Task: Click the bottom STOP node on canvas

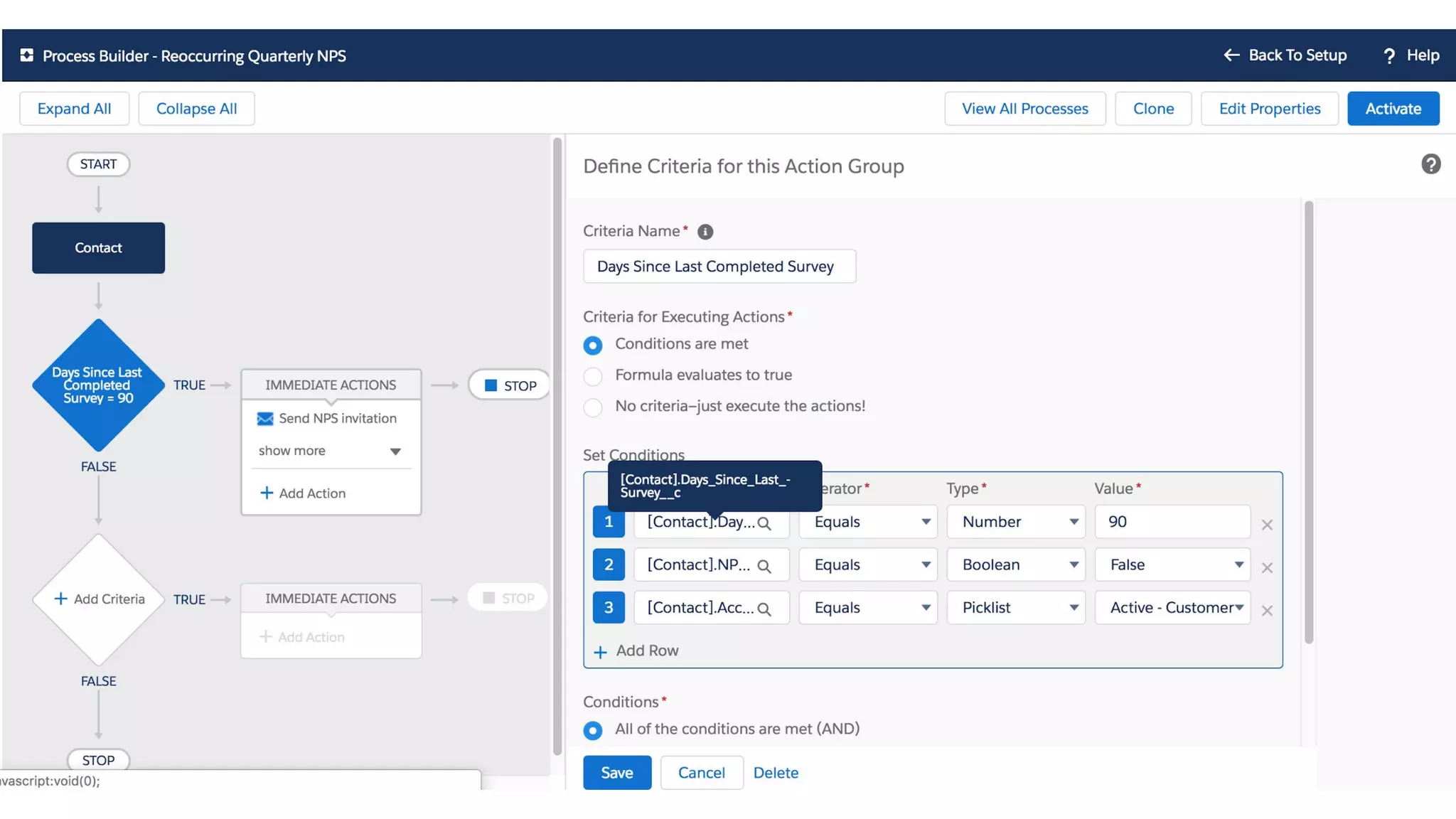Action: [x=99, y=760]
